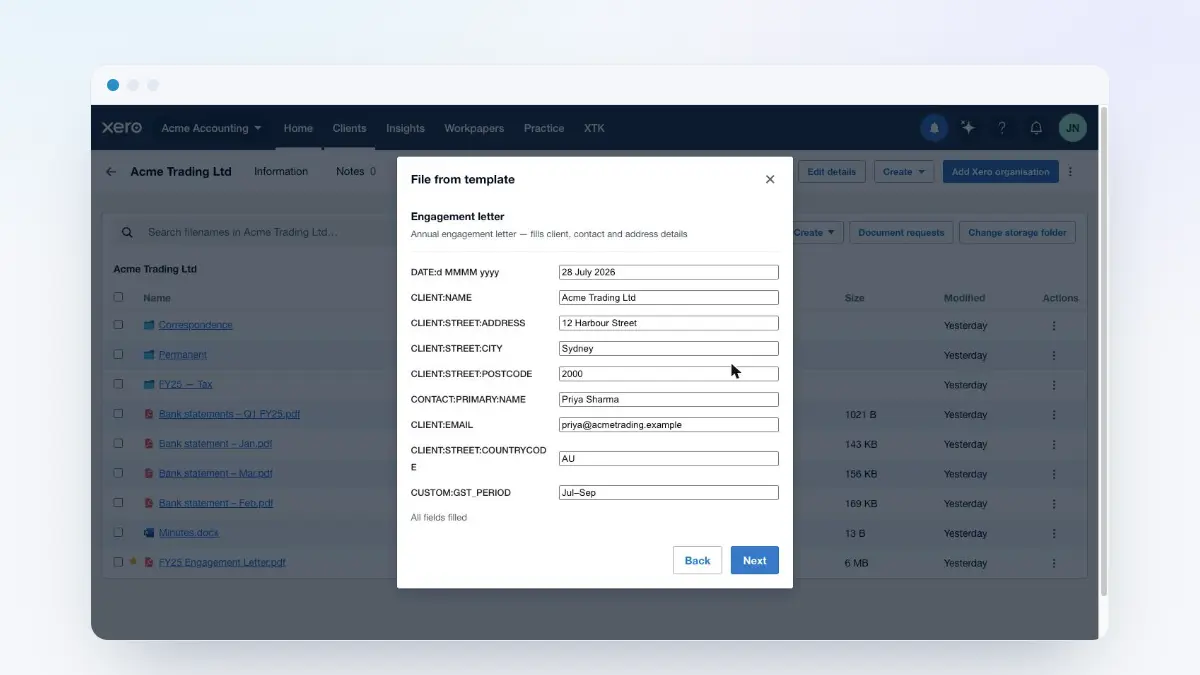
Task: Close the File from template dialog
Action: [770, 180]
